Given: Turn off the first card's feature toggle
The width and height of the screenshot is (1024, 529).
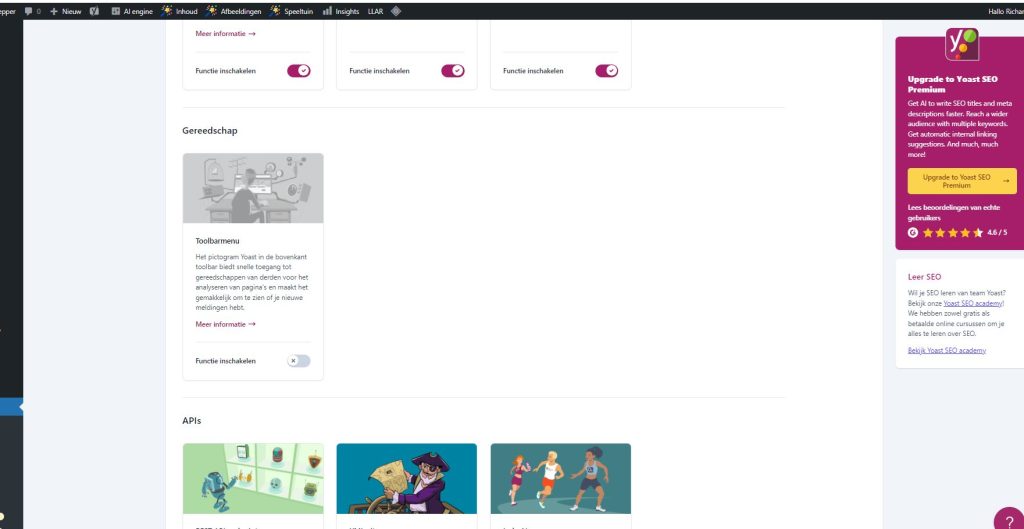Looking at the screenshot, I should [298, 71].
